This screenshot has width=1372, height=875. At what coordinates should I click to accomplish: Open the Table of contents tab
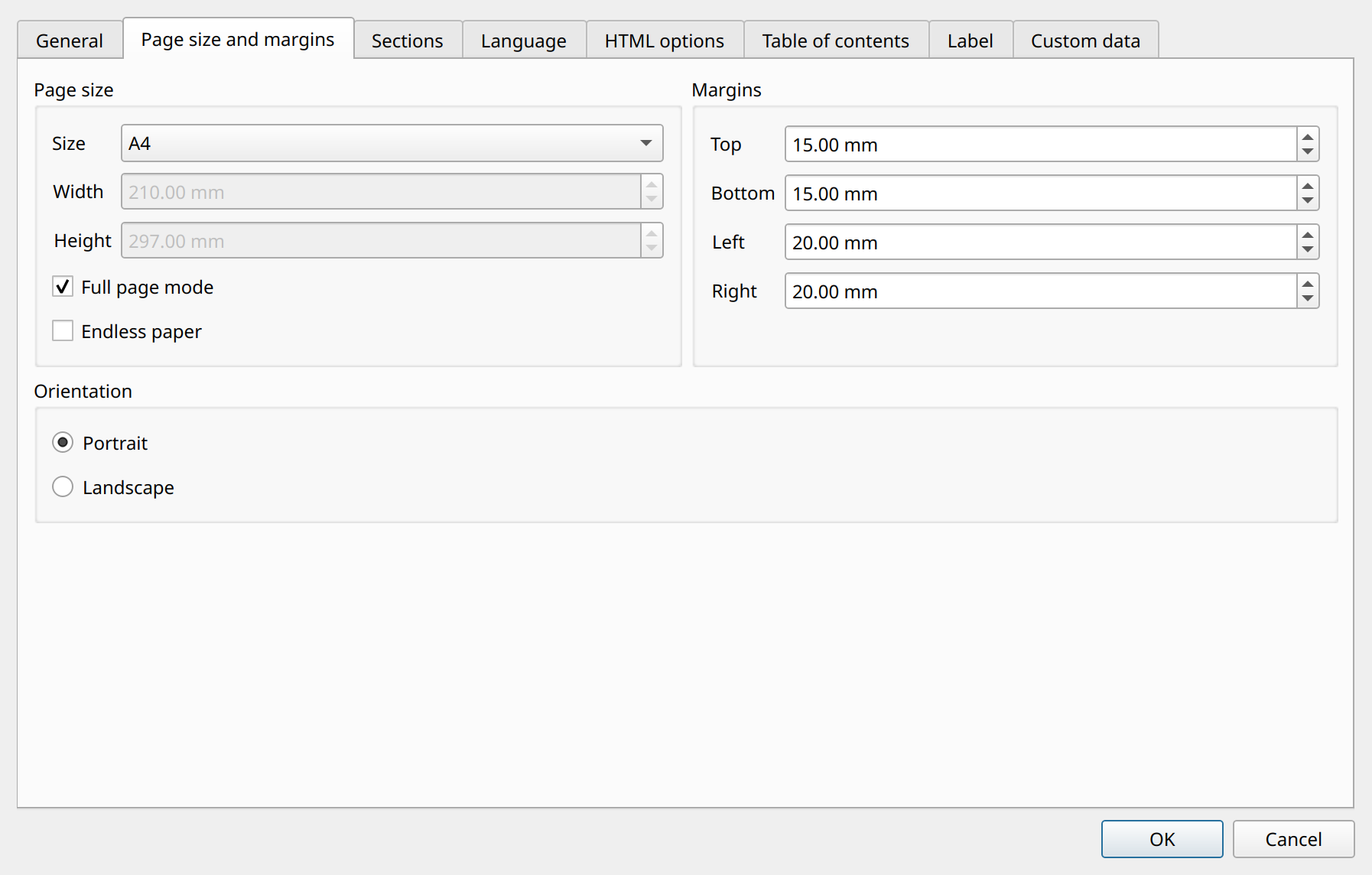pos(836,41)
